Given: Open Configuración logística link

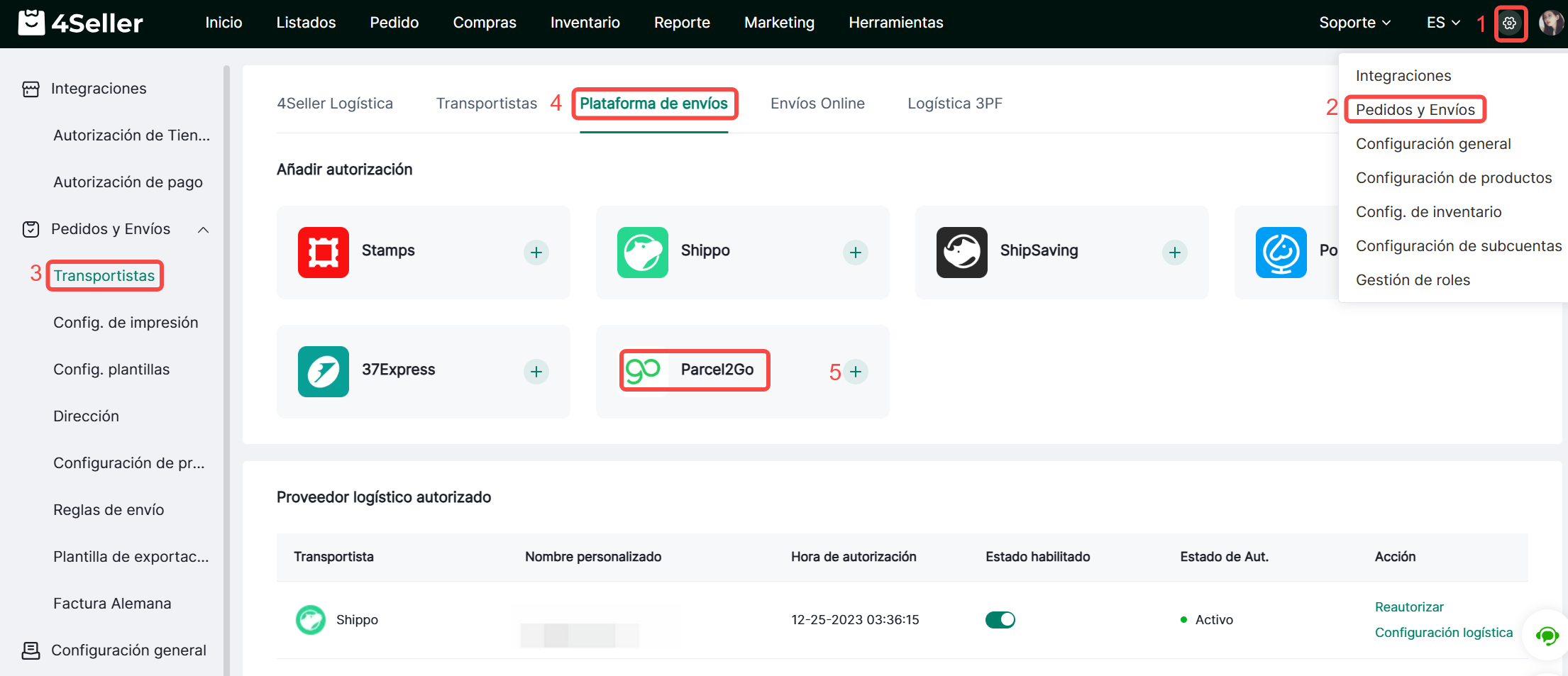Looking at the screenshot, I should [1443, 633].
